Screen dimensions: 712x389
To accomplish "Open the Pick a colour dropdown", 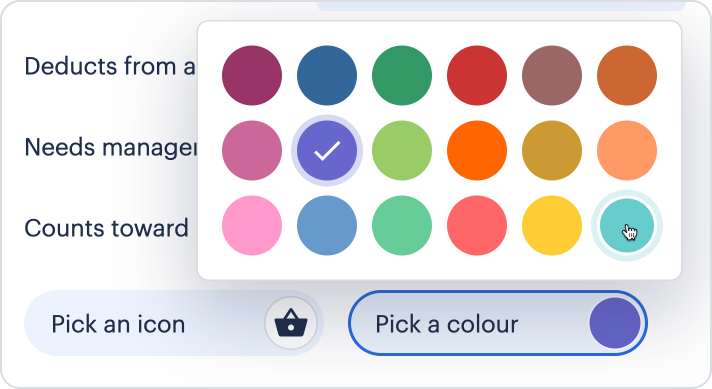I will [498, 323].
